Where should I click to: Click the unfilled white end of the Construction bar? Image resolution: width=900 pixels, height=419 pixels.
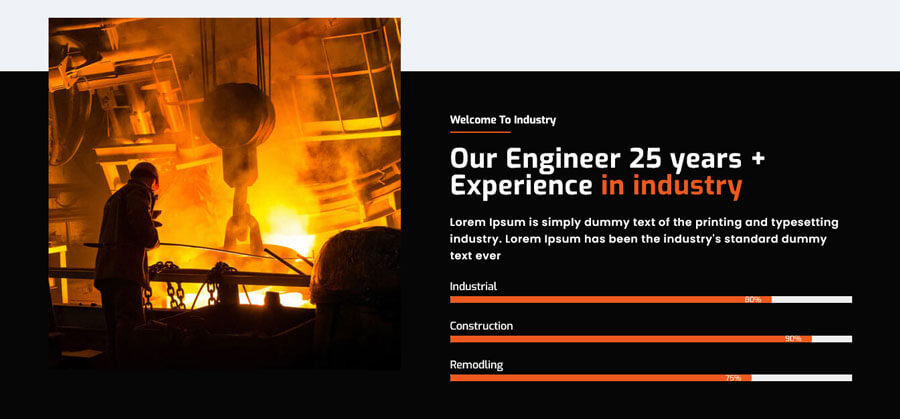tap(832, 339)
